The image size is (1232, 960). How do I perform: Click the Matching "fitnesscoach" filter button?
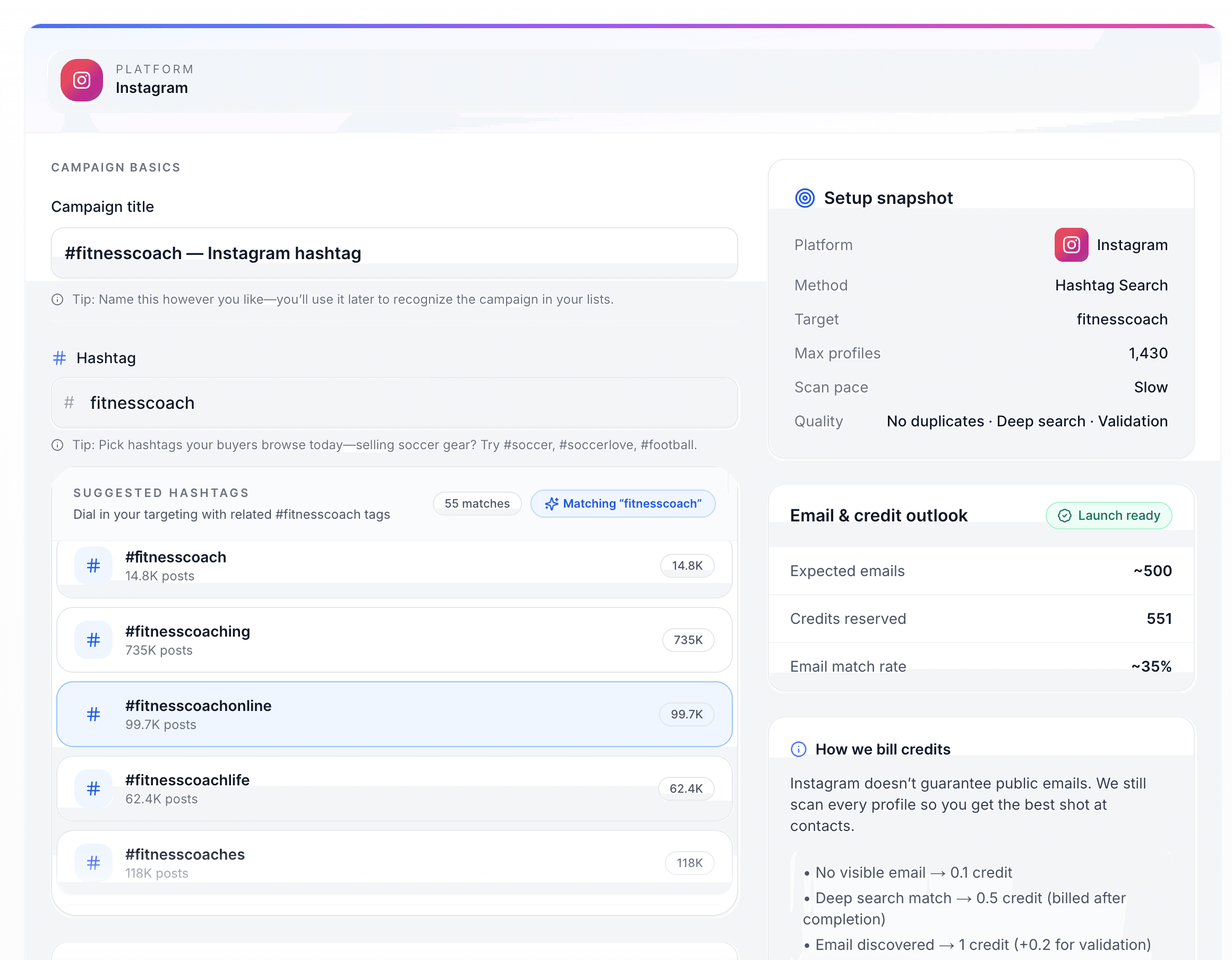coord(623,503)
